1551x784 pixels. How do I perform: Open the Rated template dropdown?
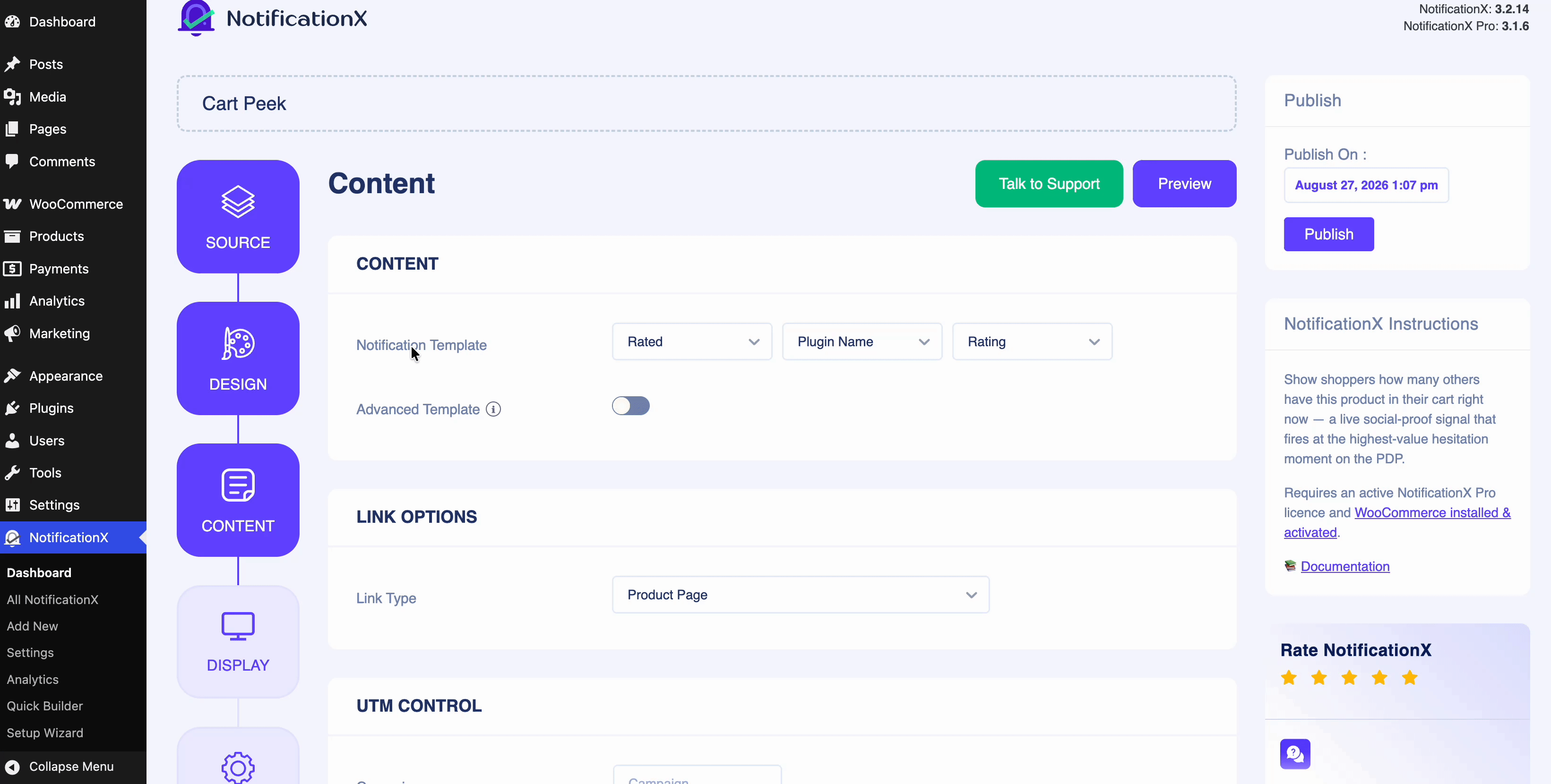tap(692, 342)
